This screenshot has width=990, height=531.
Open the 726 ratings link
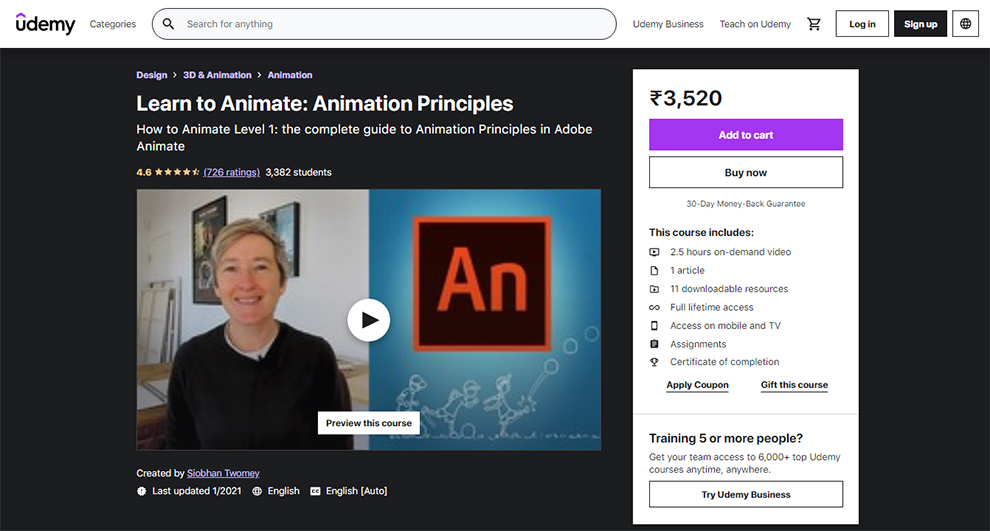coord(231,172)
